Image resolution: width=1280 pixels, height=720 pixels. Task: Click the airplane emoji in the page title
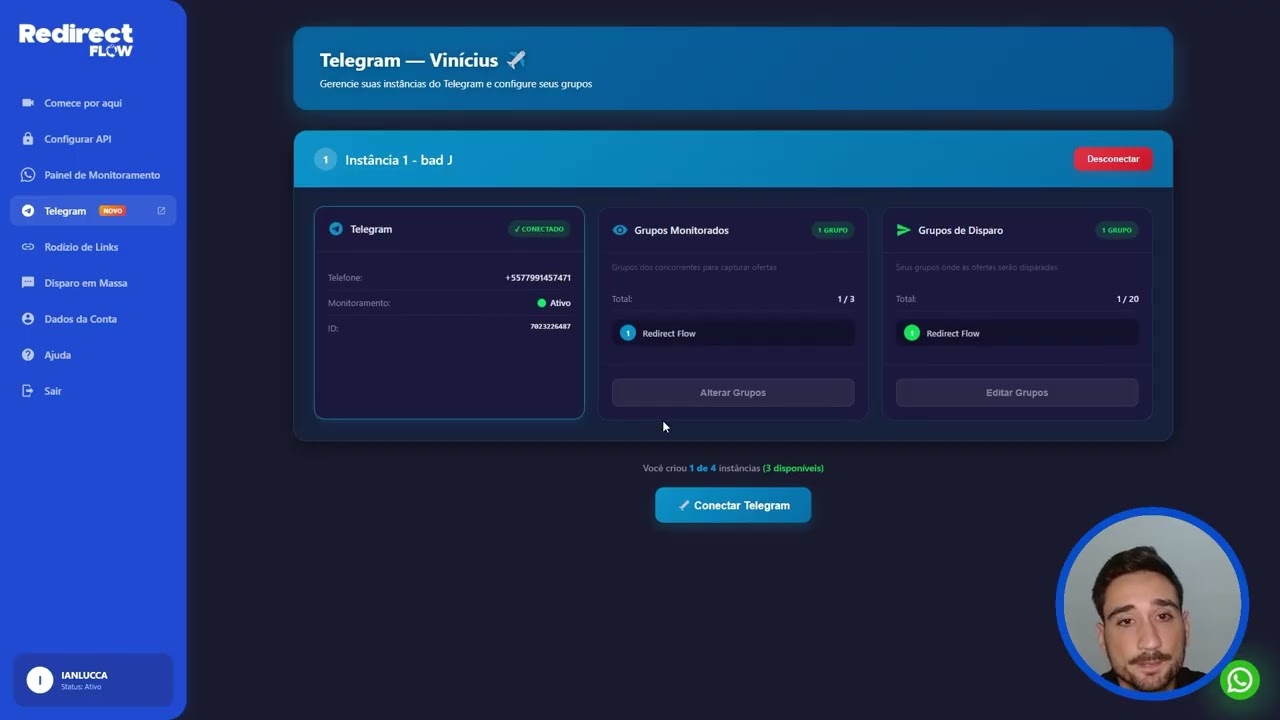click(516, 60)
